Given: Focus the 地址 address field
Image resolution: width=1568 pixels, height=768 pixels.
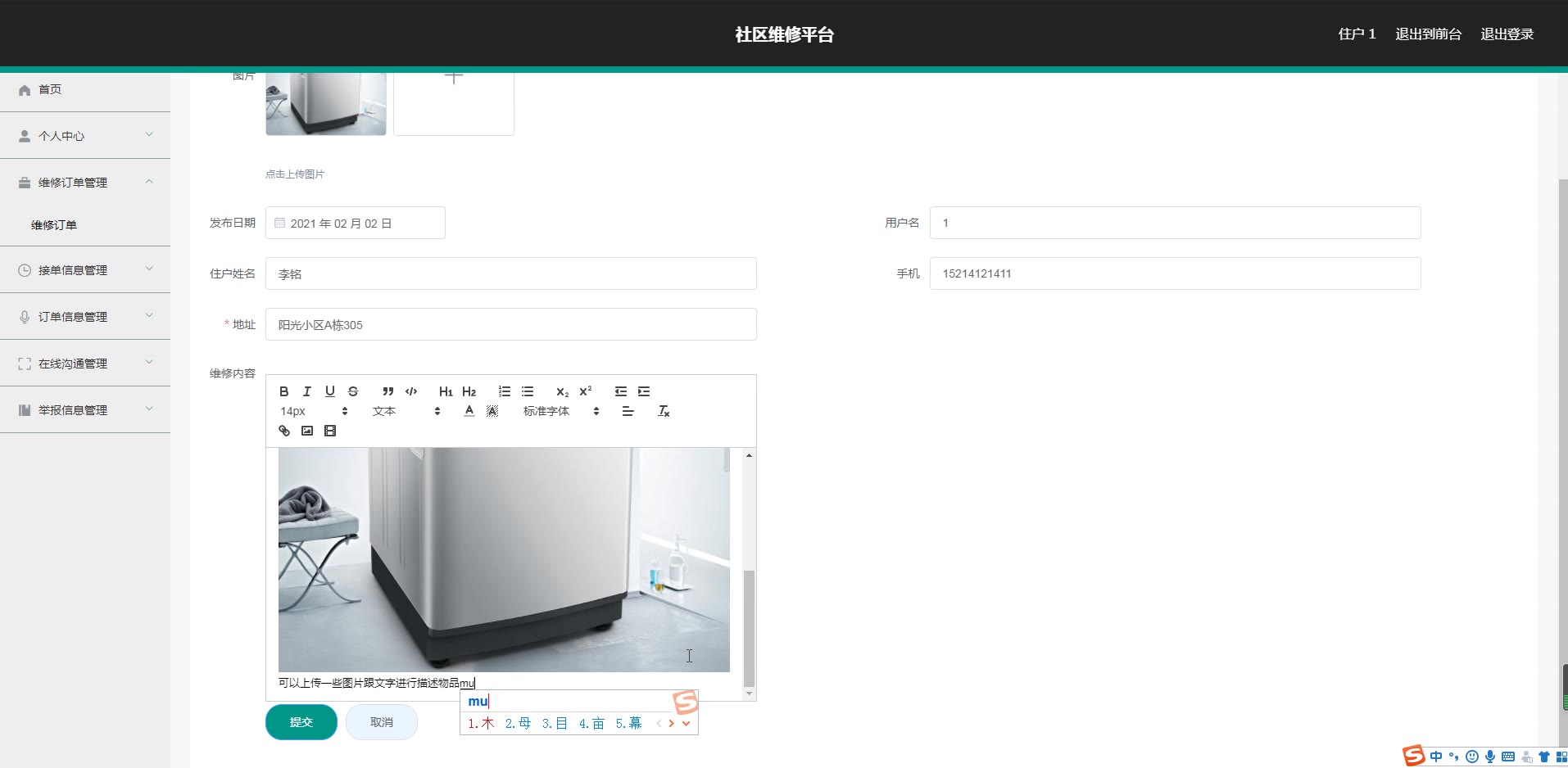Looking at the screenshot, I should click(x=511, y=324).
